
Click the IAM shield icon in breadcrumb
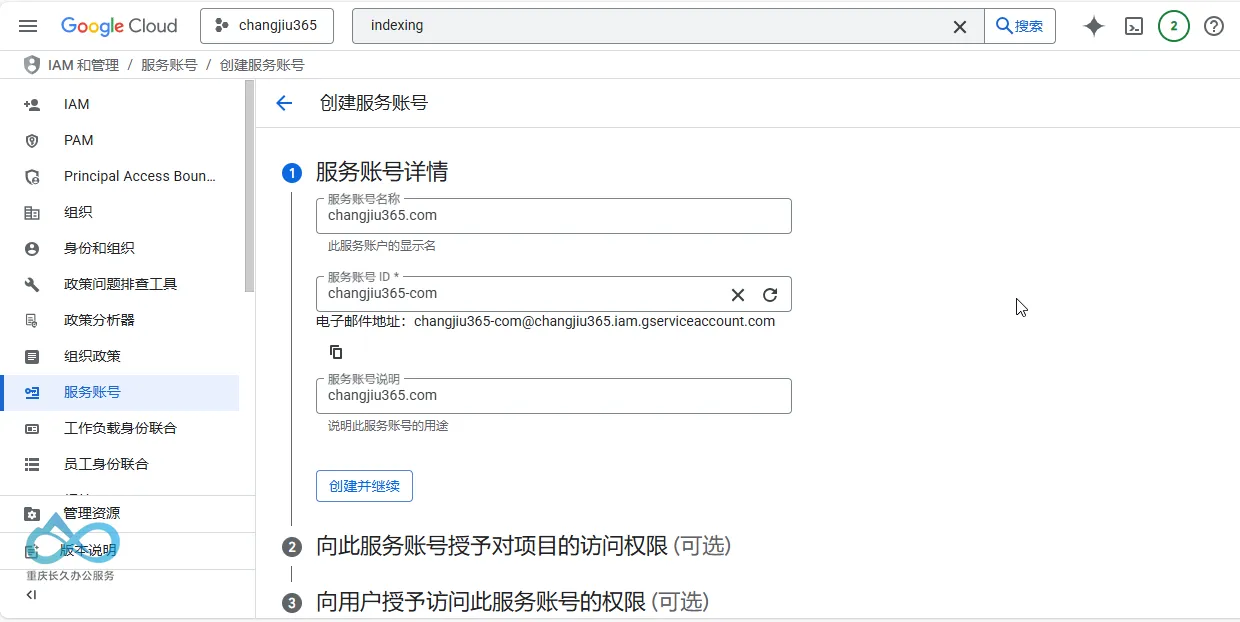[32, 65]
